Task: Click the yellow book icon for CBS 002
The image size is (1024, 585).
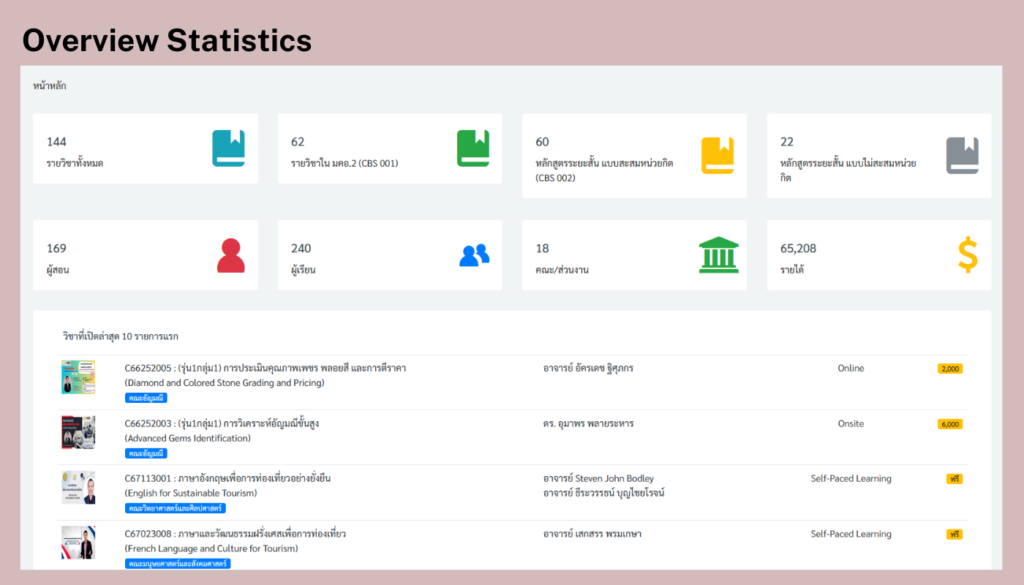Action: [717, 155]
